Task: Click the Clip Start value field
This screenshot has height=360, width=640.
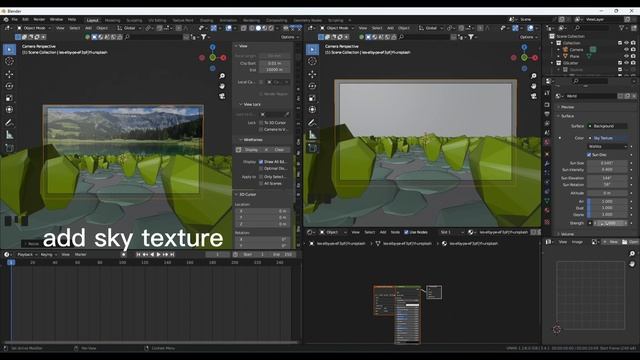Action: 275,64
